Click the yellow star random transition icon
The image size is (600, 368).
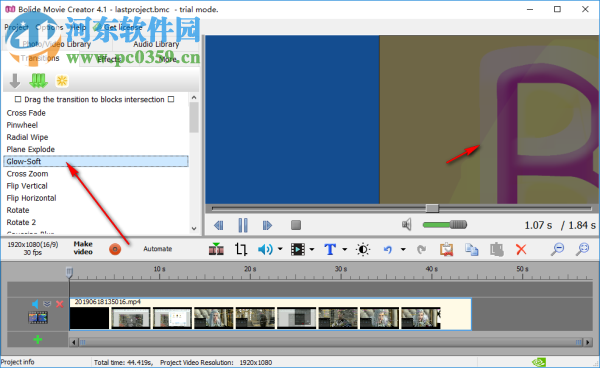click(x=62, y=81)
